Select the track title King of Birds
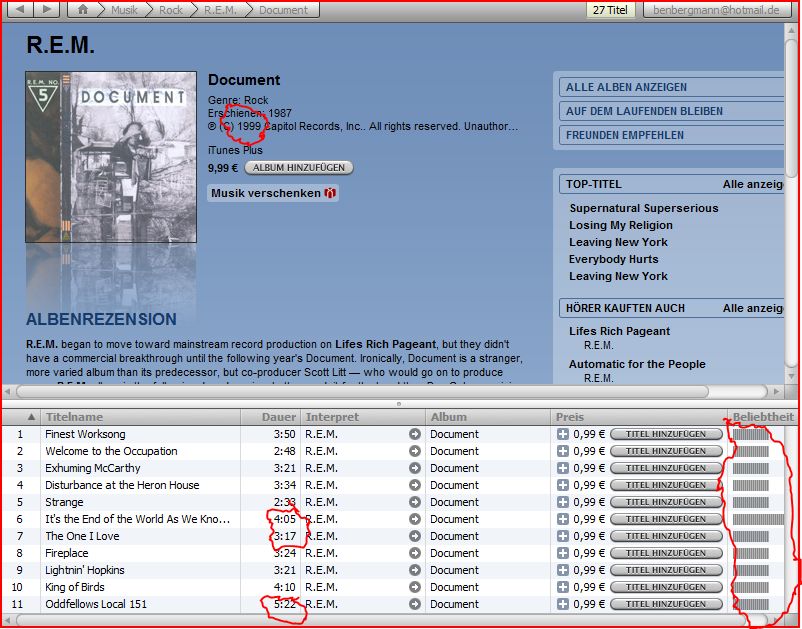The image size is (802, 629). point(75,587)
